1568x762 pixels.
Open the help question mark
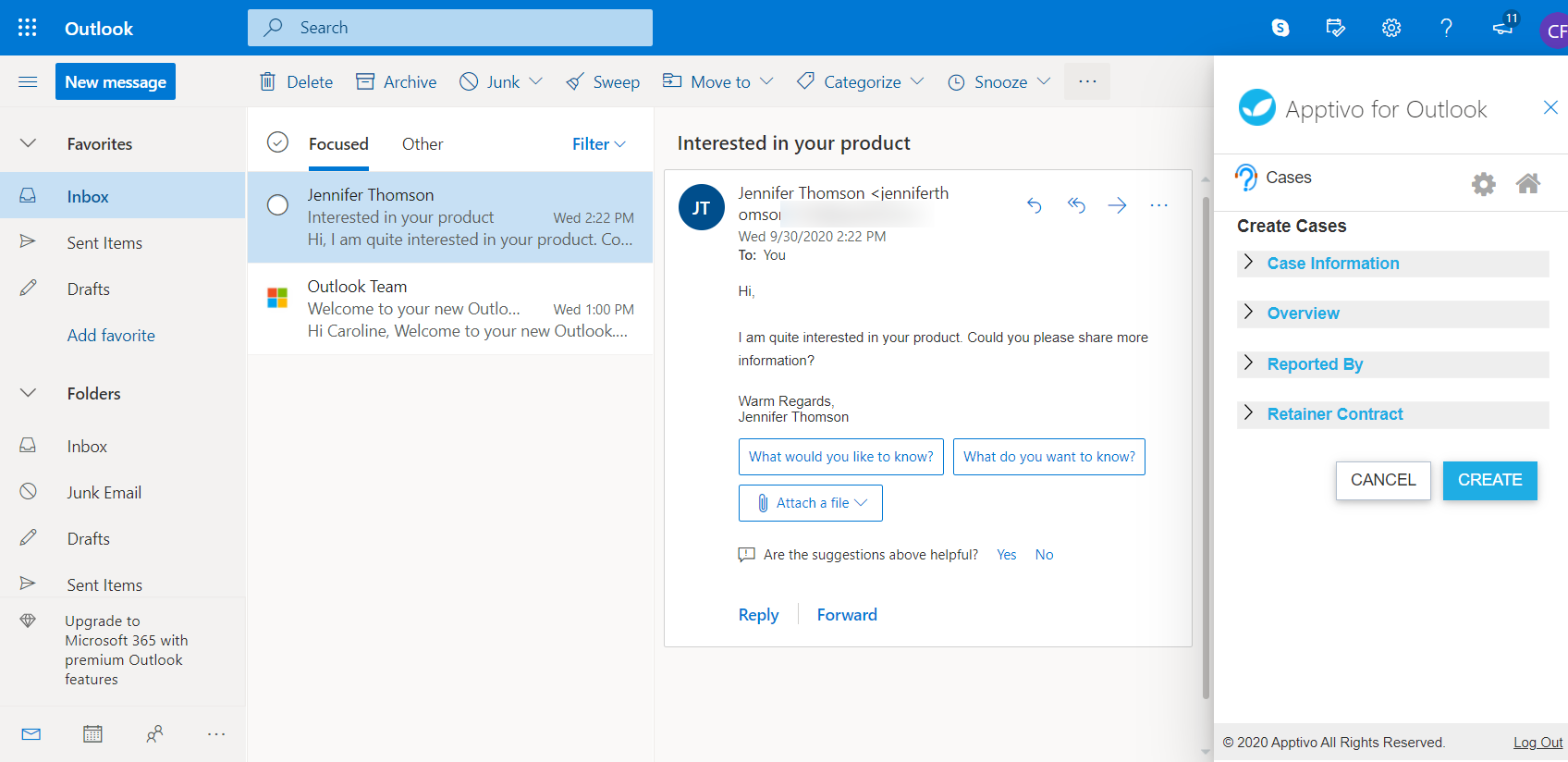click(1447, 28)
